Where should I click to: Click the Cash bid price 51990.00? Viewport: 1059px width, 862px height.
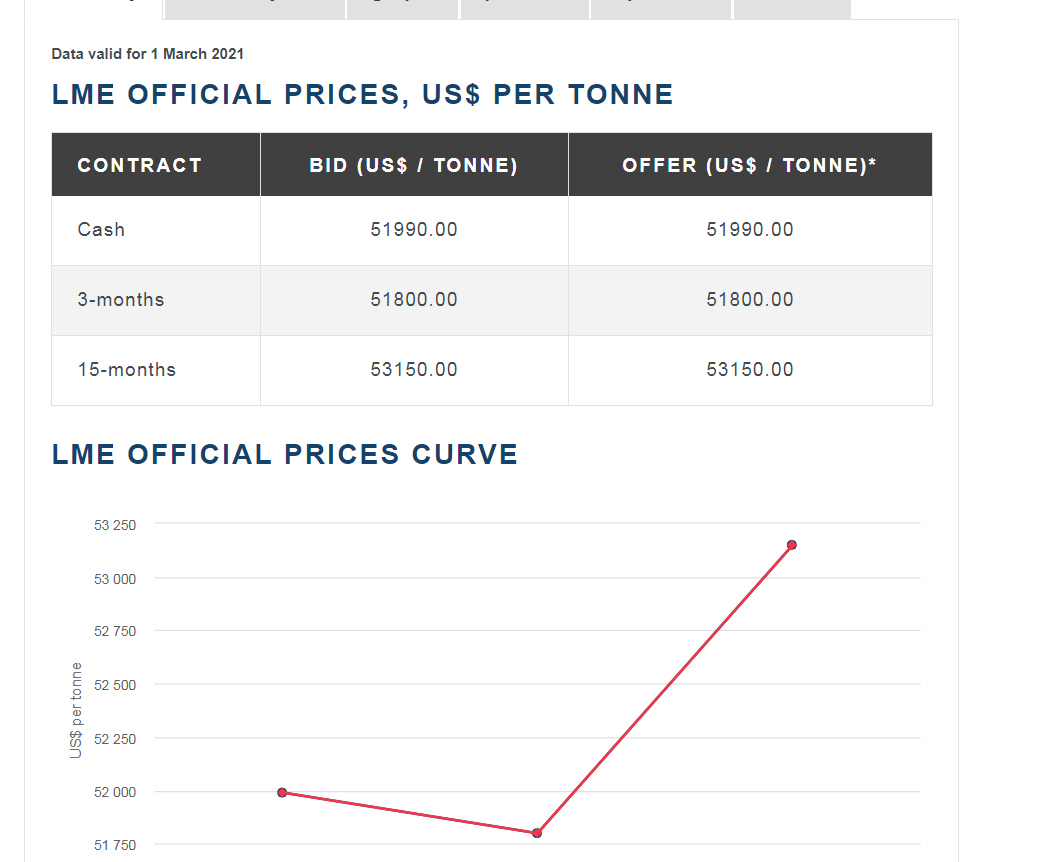[414, 230]
